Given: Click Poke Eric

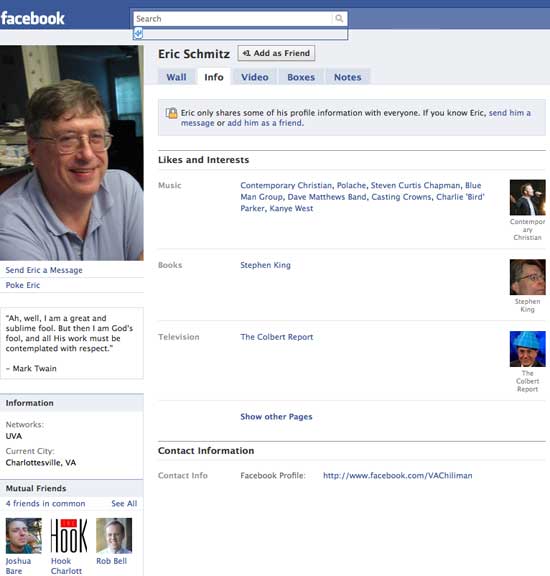Looking at the screenshot, I should pyautogui.click(x=23, y=285).
